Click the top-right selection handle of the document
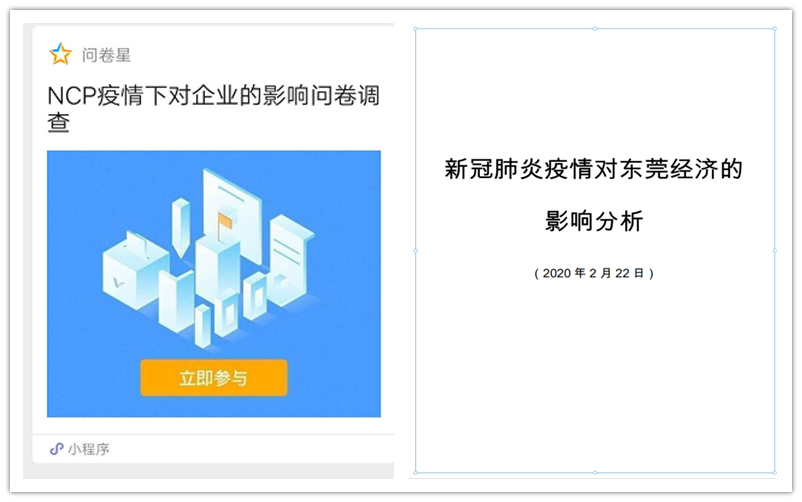Image resolution: width=802 pixels, height=502 pixels. pos(774,29)
